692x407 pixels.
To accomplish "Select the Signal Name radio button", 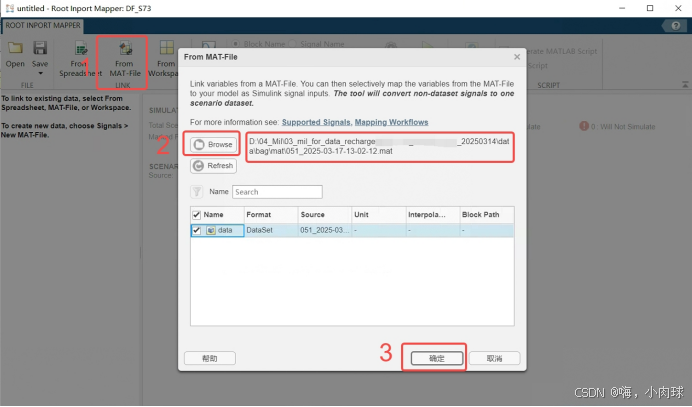I will pyautogui.click(x=292, y=44).
